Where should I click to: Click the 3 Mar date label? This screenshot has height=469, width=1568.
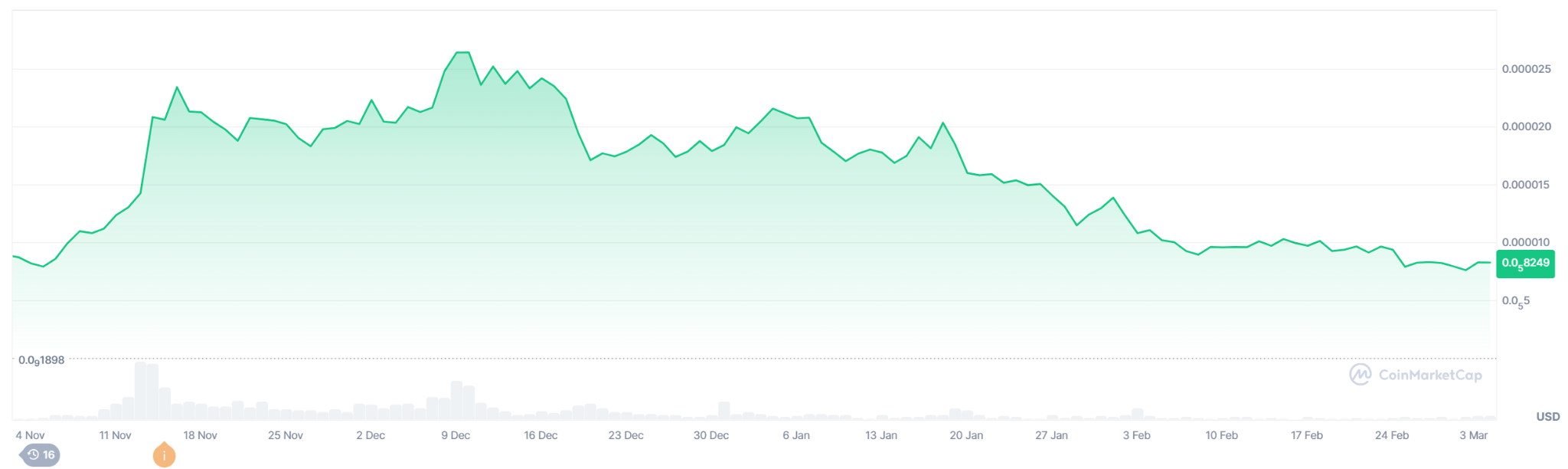coord(1473,435)
